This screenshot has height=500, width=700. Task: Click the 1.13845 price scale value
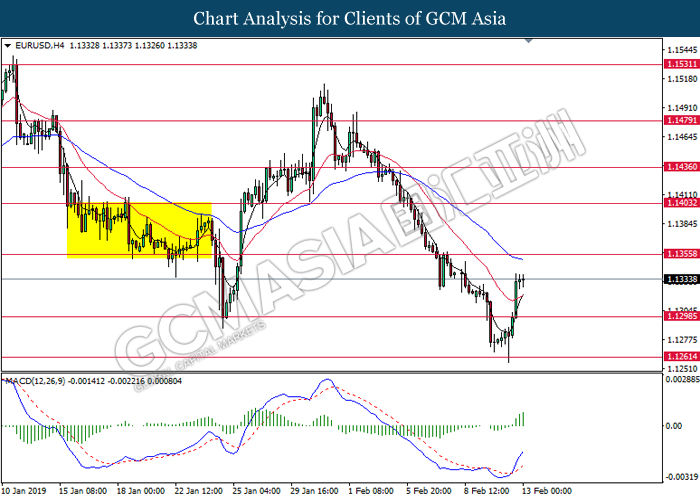(x=682, y=224)
